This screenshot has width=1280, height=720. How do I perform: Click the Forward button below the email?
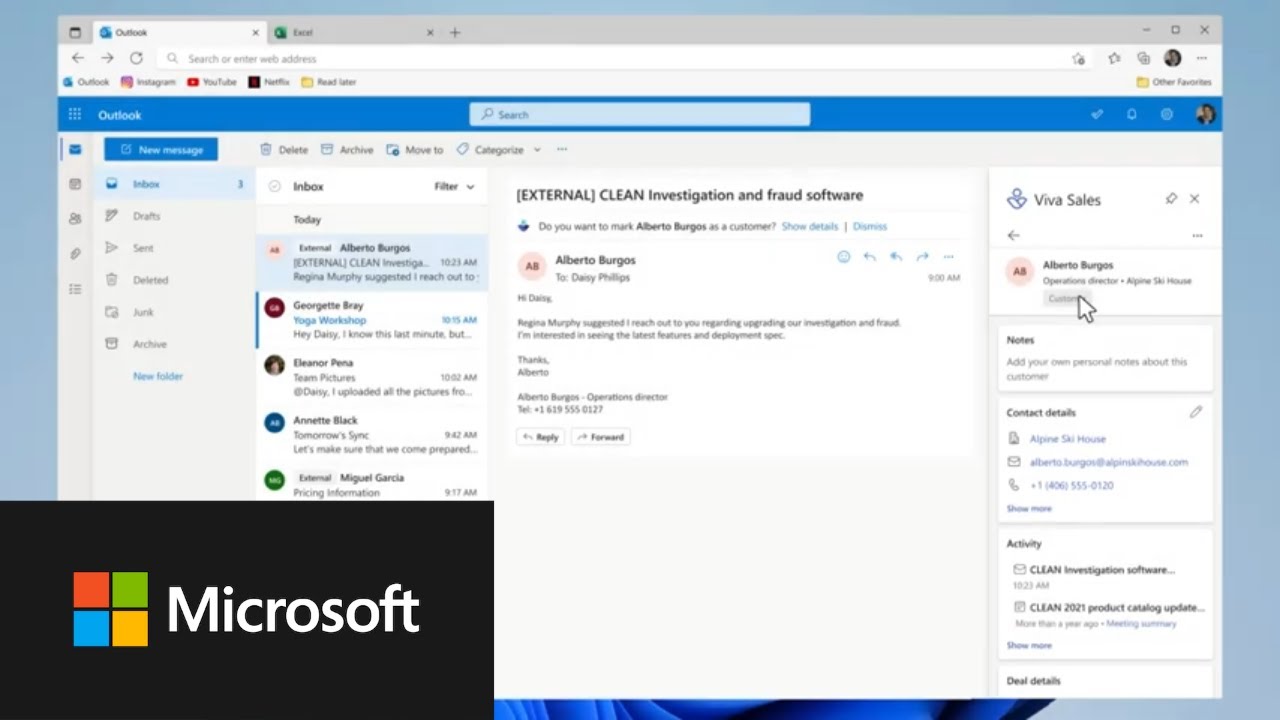[x=600, y=437]
